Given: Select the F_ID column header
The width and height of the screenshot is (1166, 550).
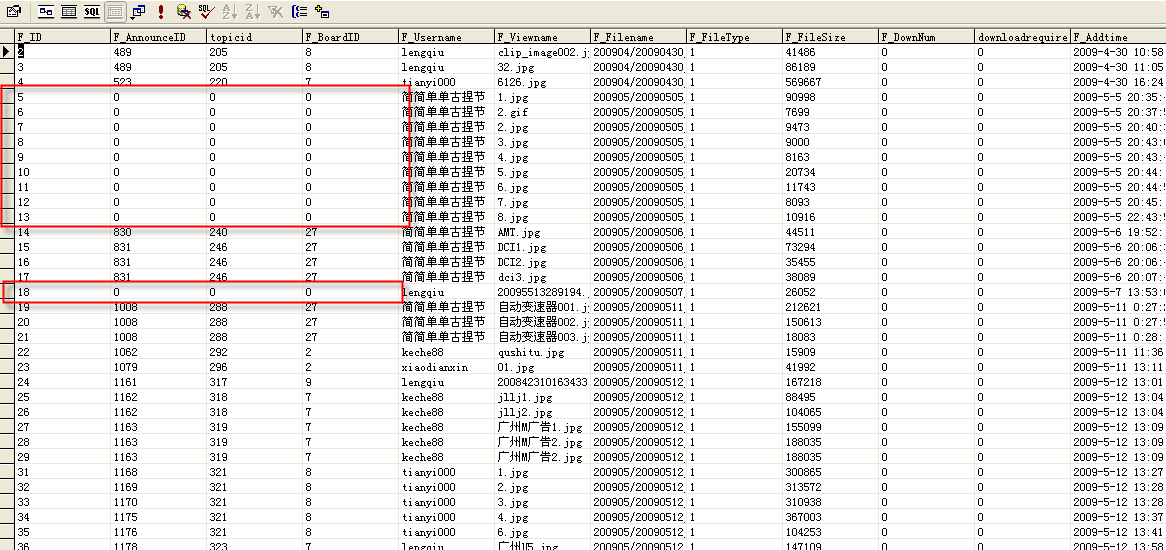Looking at the screenshot, I should 62,37.
